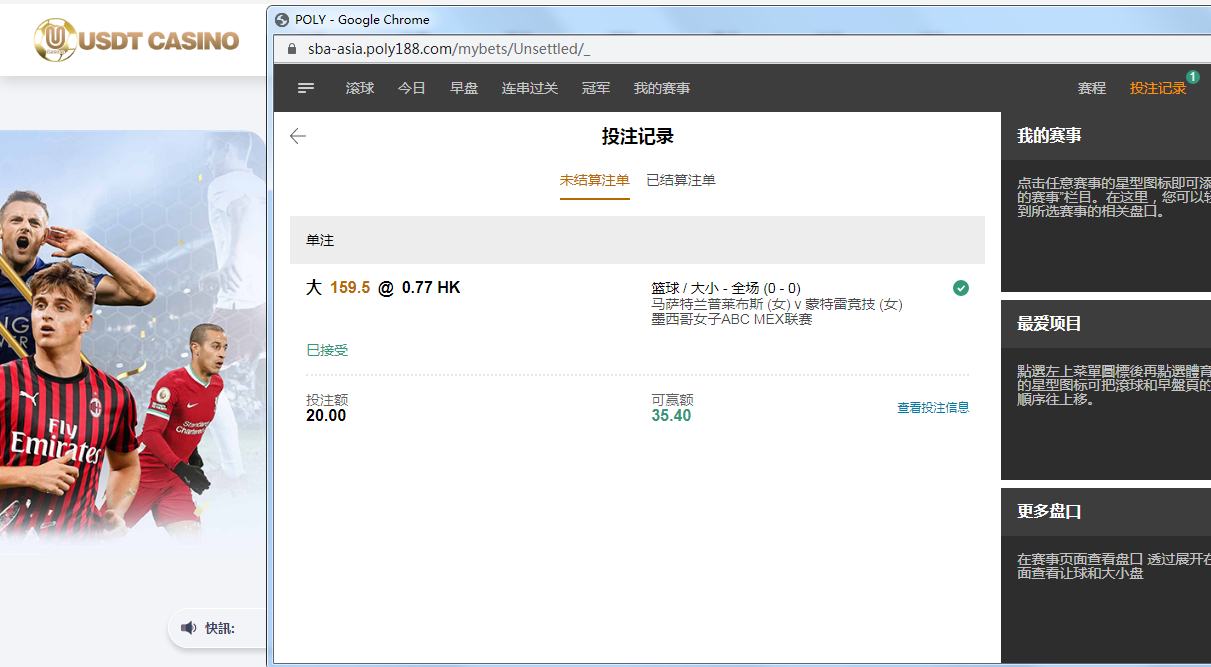Click the 查看投注信息 link
This screenshot has width=1211, height=667.
click(x=933, y=408)
